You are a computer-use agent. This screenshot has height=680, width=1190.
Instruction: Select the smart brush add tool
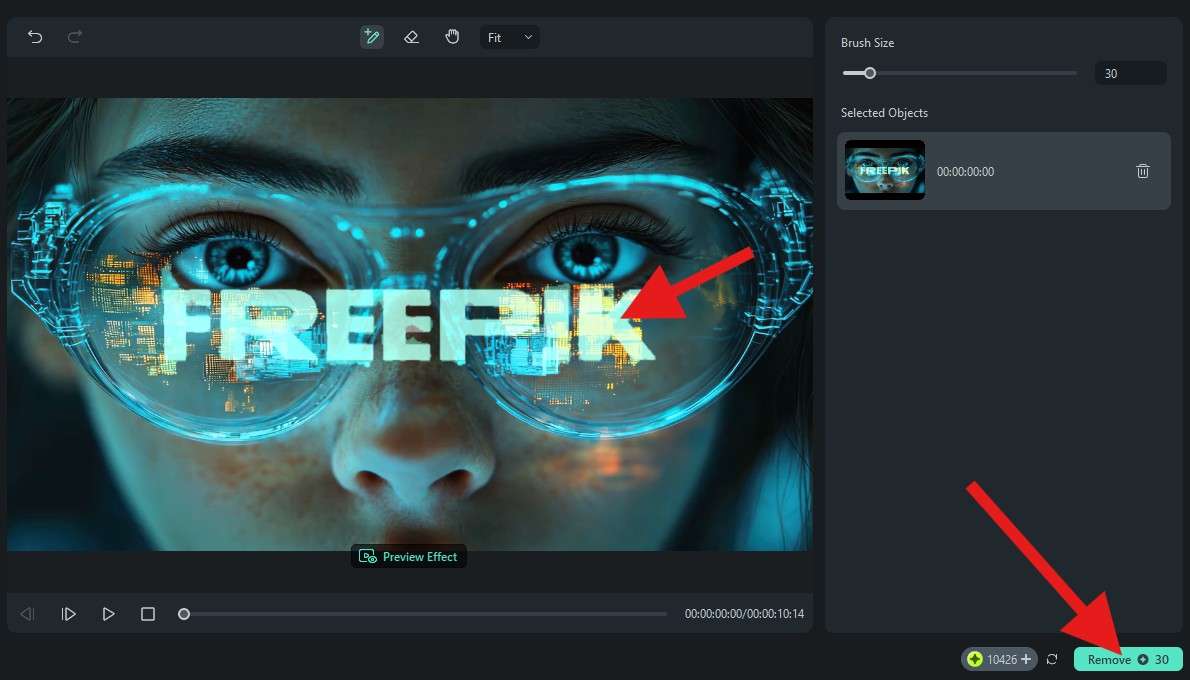372,36
